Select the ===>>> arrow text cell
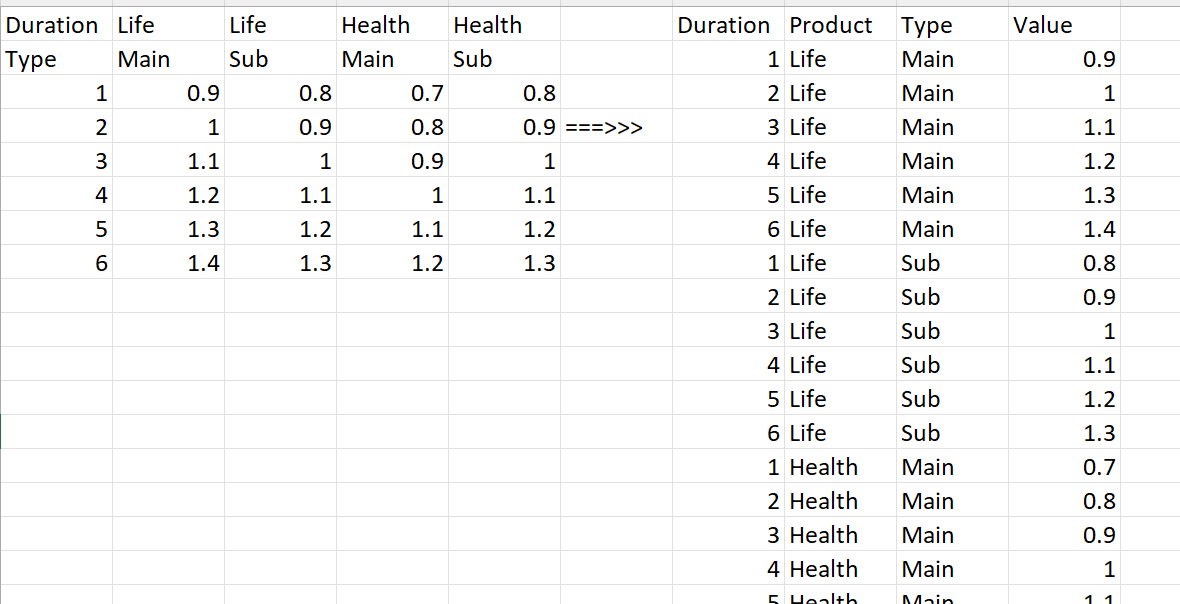The width and height of the screenshot is (1180, 604). 604,128
